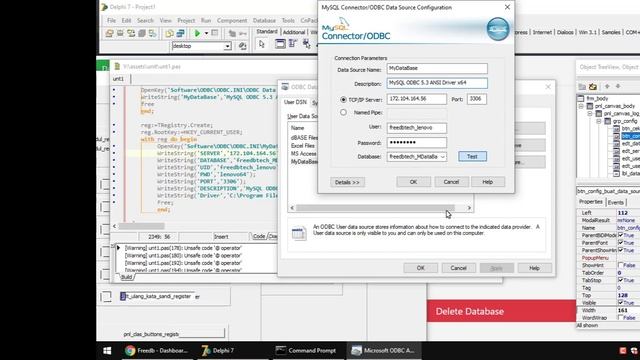Toggle the ShowHint False checkbox
This screenshot has width=640, height=360.
(620, 265)
